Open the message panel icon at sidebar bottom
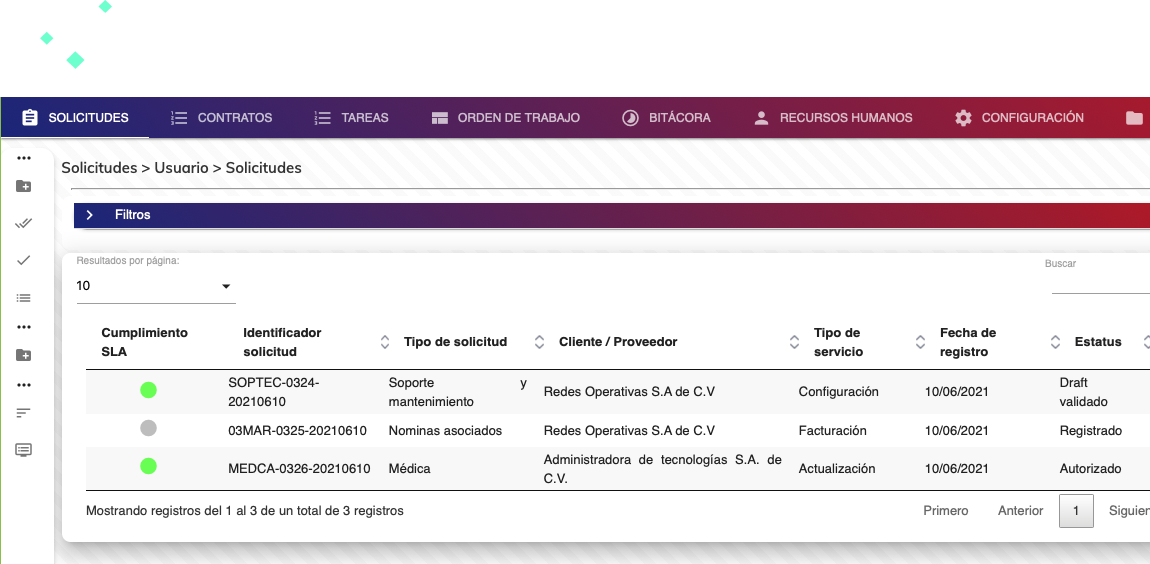The image size is (1150, 564). pyautogui.click(x=24, y=450)
